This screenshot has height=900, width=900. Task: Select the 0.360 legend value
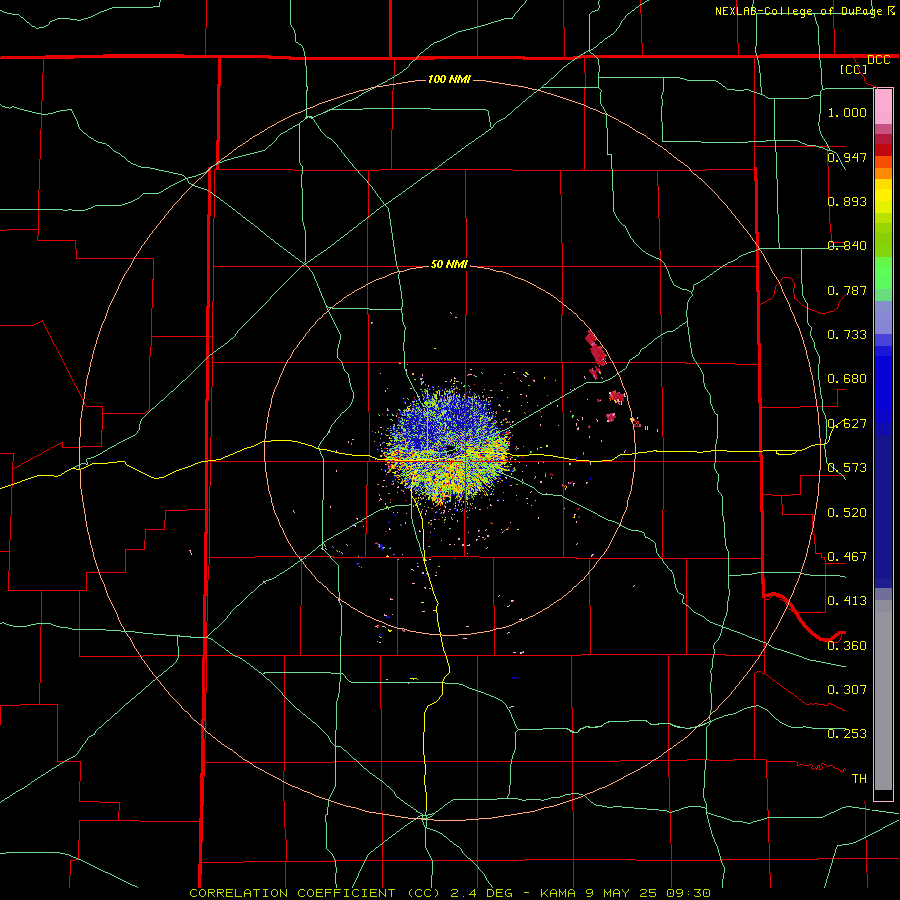pyautogui.click(x=847, y=646)
